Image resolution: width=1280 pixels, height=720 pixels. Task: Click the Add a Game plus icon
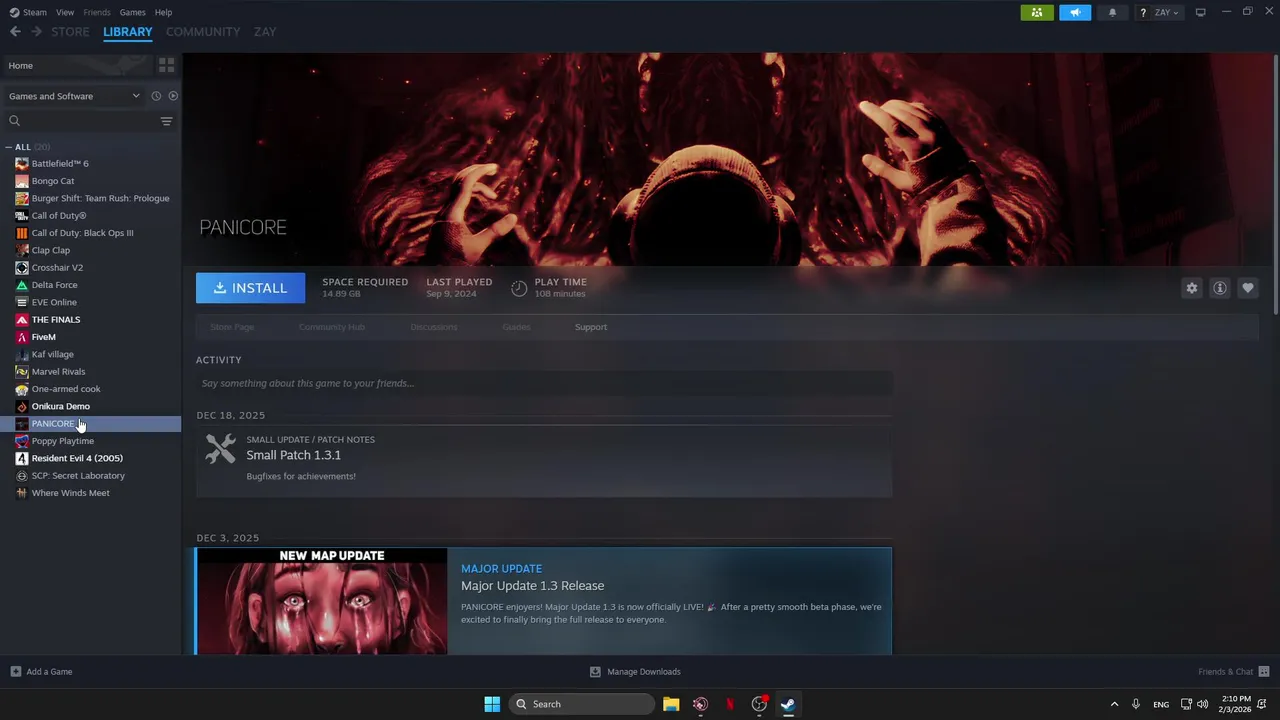pyautogui.click(x=15, y=672)
